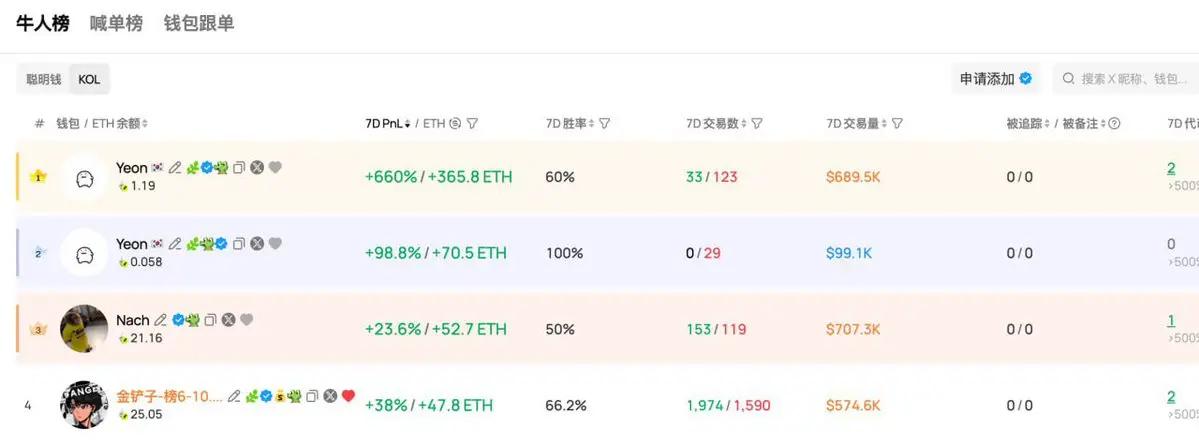This screenshot has width=1199, height=445.
Task: Click the pencil icon beside 金铲子-榜6-10
Action: [234, 396]
